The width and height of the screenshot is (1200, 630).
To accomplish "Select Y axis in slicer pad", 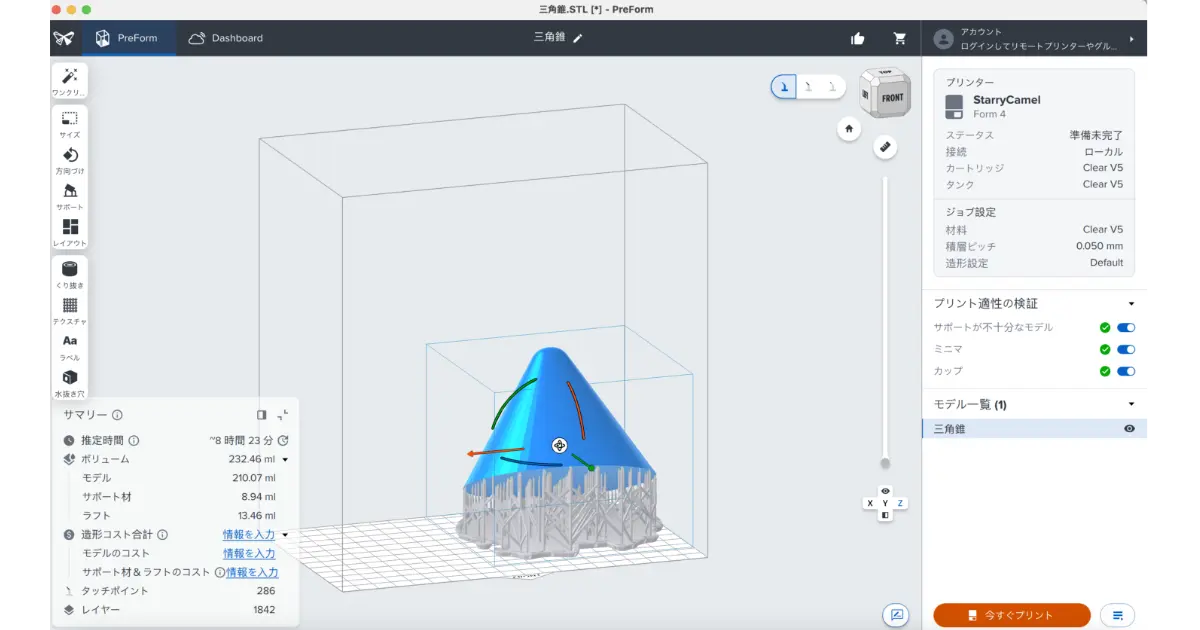I will pyautogui.click(x=885, y=503).
